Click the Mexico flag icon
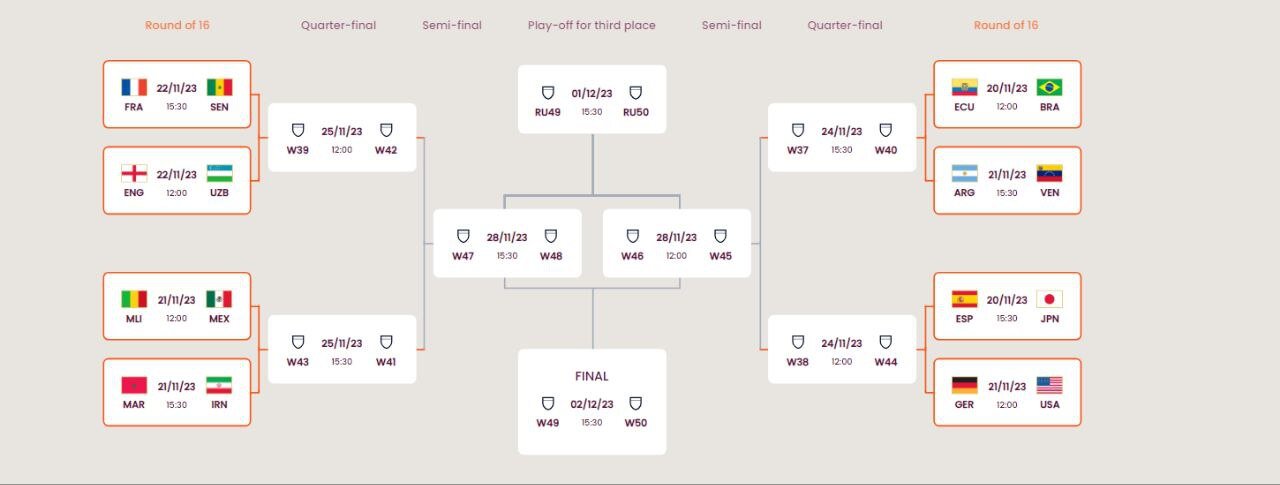Viewport: 1280px width, 485px height. click(x=219, y=299)
